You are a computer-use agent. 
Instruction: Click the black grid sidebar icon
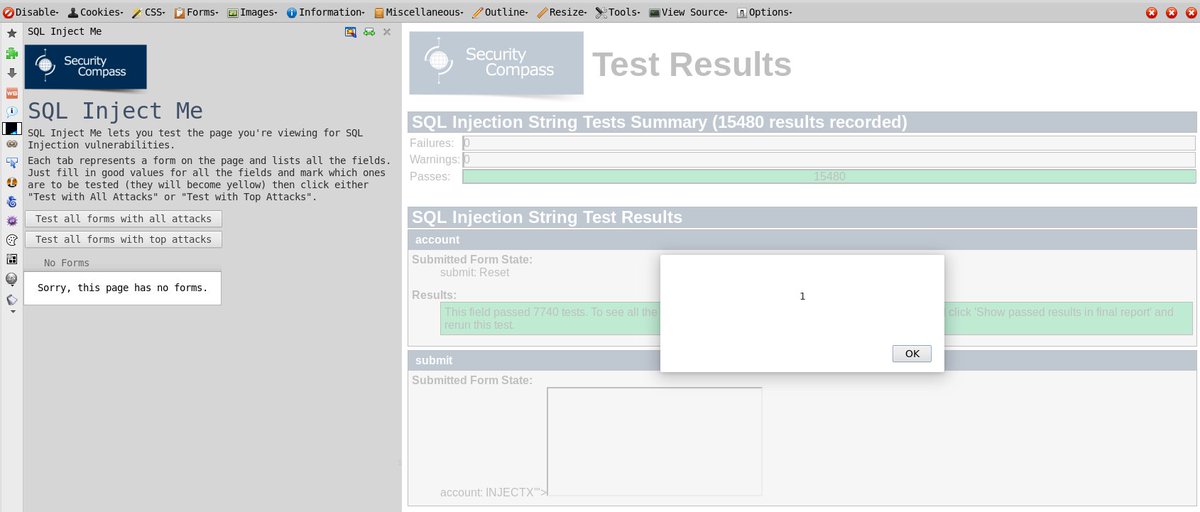[12, 259]
